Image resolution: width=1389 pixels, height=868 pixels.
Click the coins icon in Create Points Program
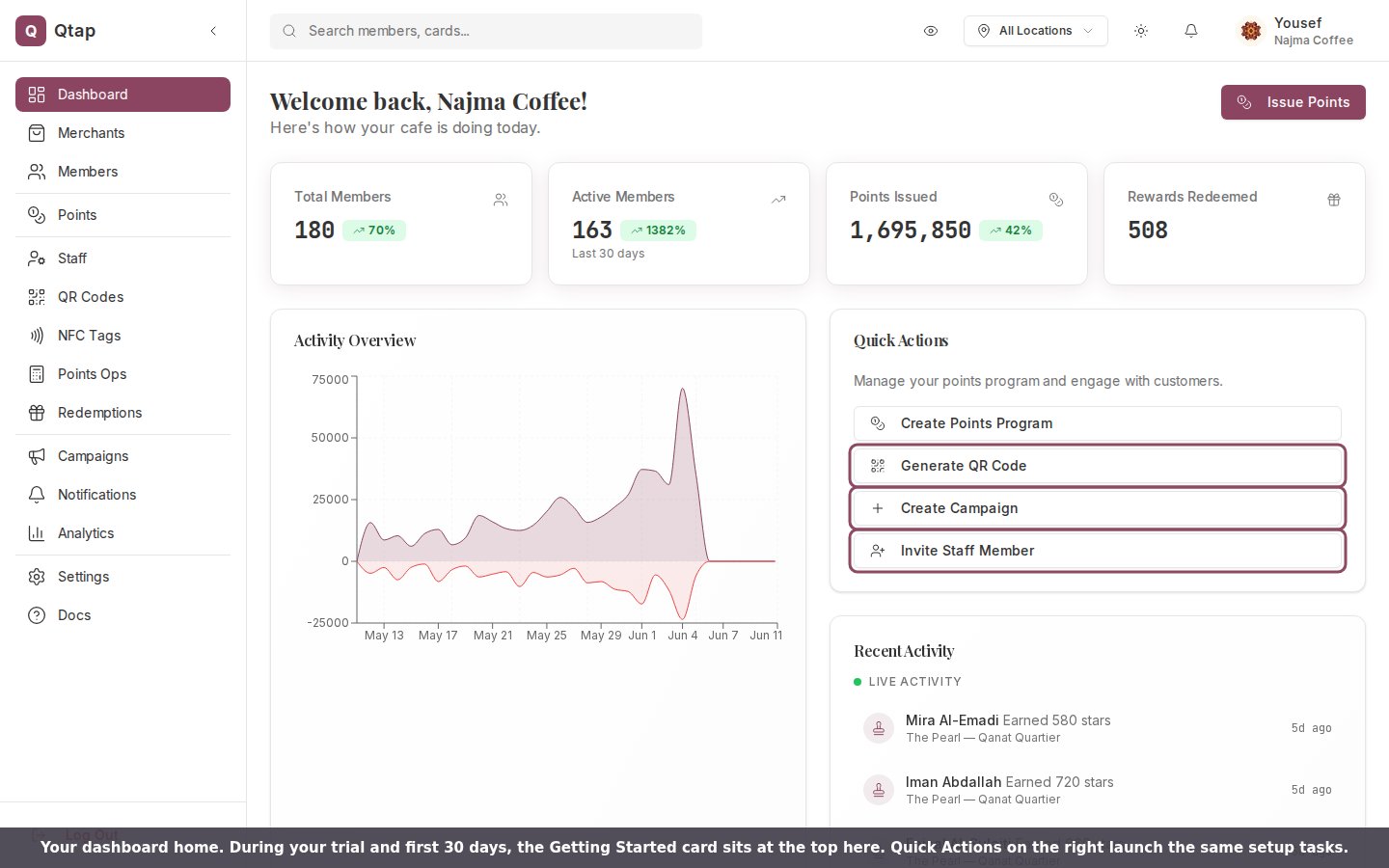click(x=878, y=423)
